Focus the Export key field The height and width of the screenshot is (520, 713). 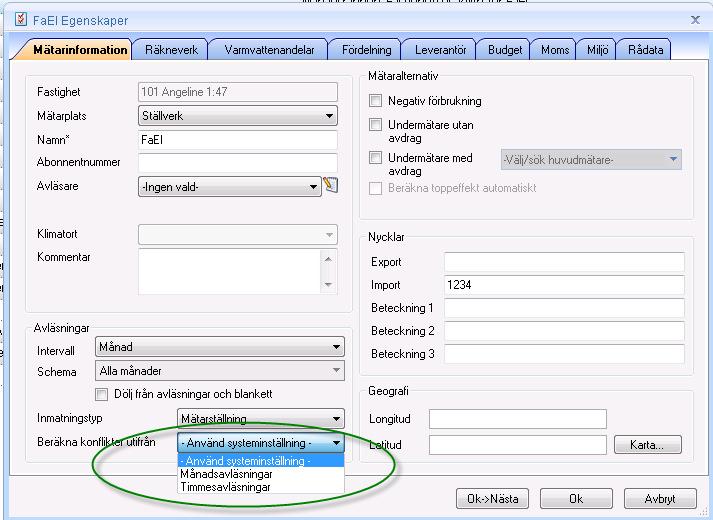coord(564,262)
